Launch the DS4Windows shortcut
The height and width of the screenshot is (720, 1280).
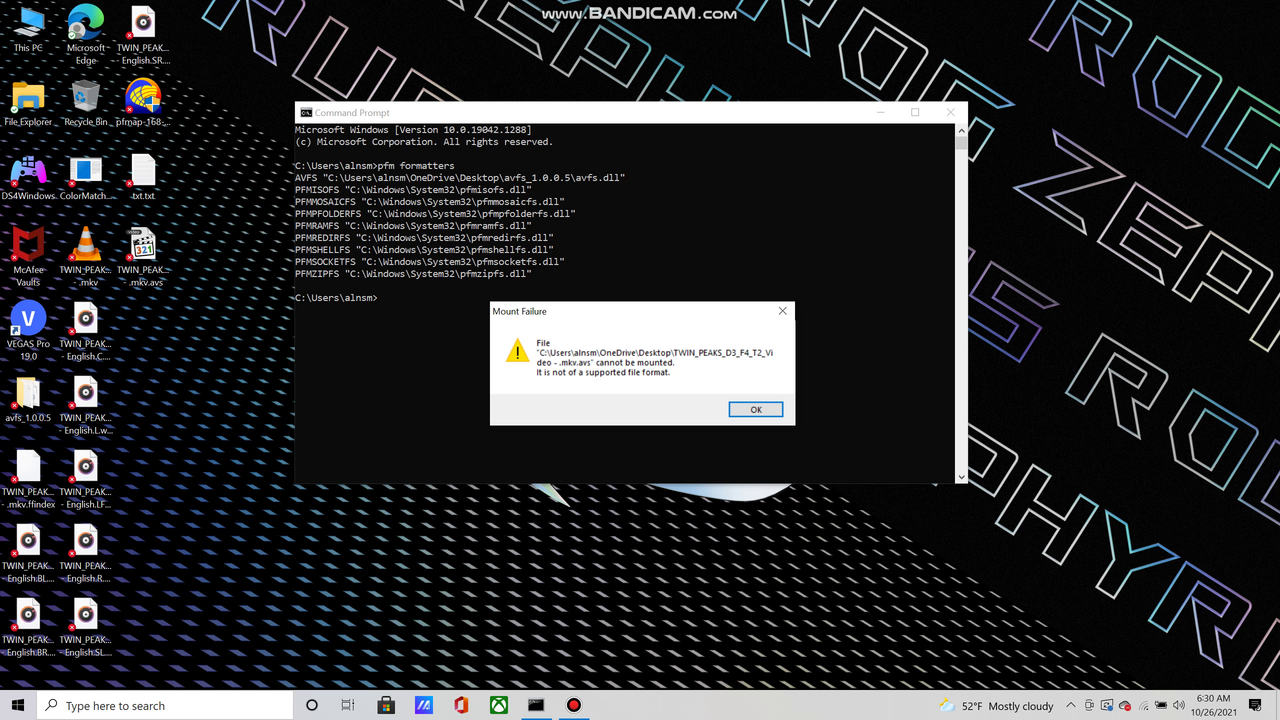pyautogui.click(x=28, y=178)
